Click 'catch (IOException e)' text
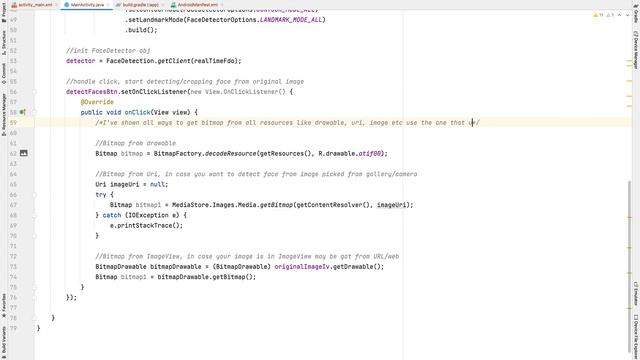The height and width of the screenshot is (360, 640). click(141, 215)
